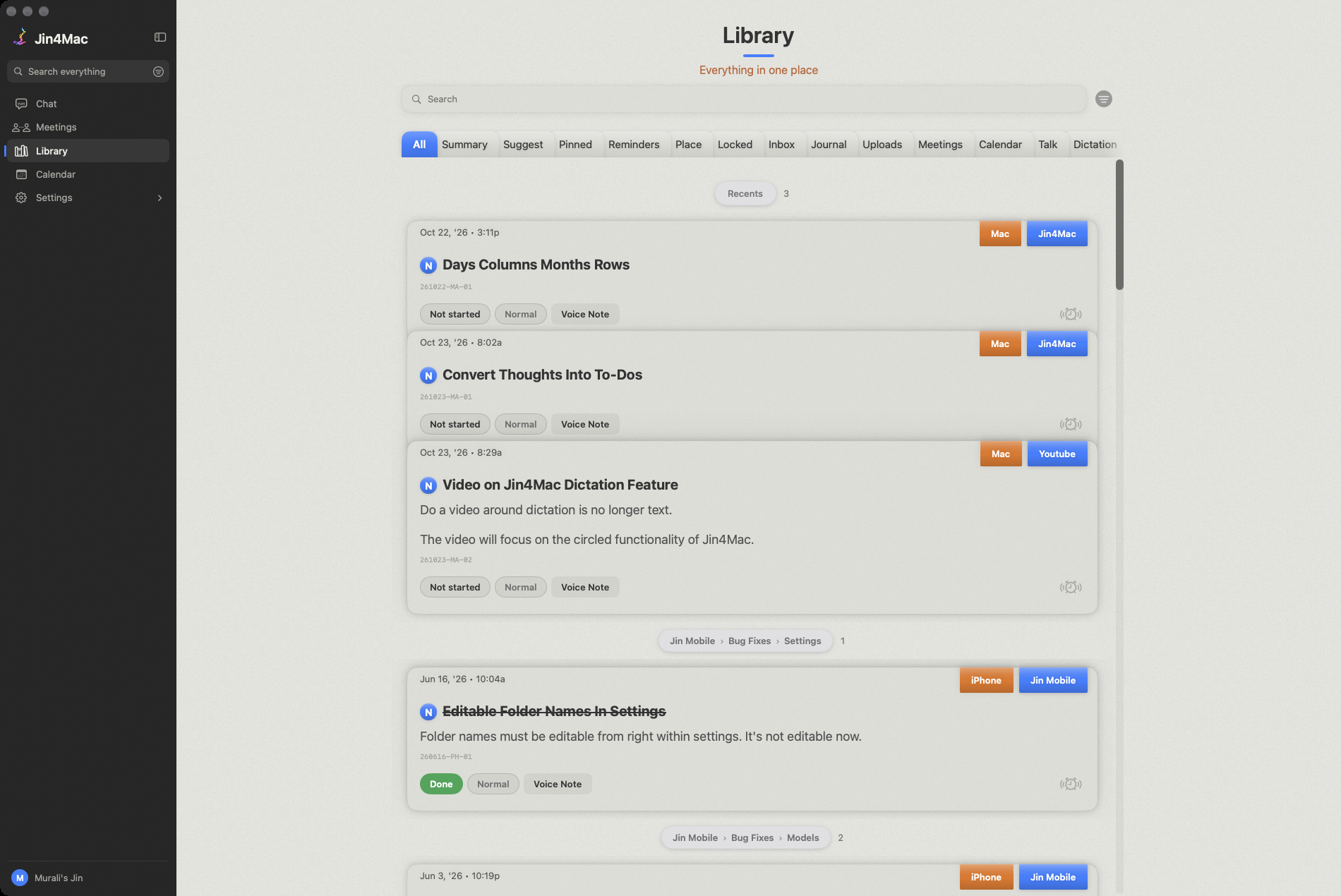This screenshot has height=896, width=1341.
Task: Click the N badge of Days Columns note
Action: click(428, 265)
